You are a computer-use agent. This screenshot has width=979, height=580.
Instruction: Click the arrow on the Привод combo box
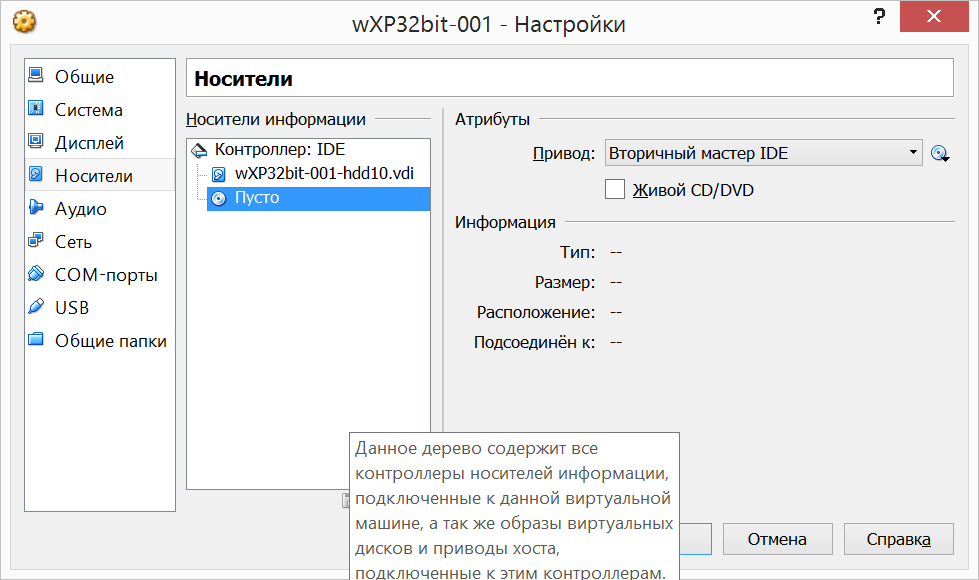(x=913, y=153)
